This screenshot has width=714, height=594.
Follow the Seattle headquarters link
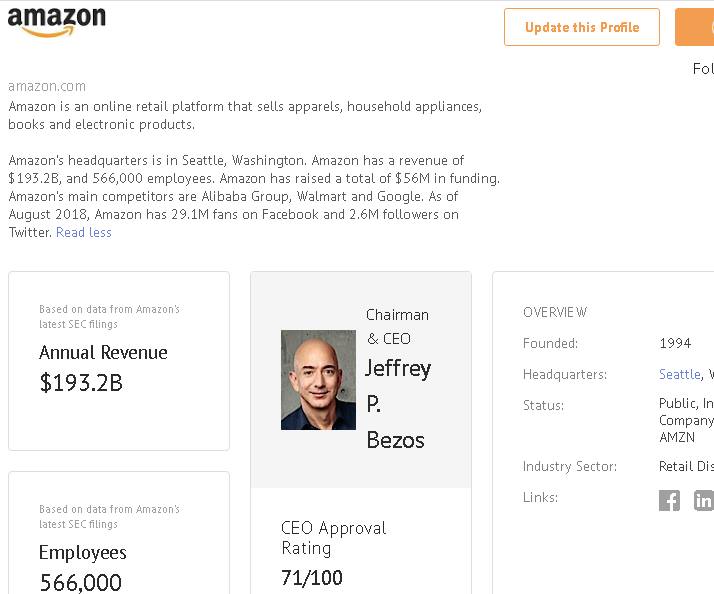click(680, 374)
